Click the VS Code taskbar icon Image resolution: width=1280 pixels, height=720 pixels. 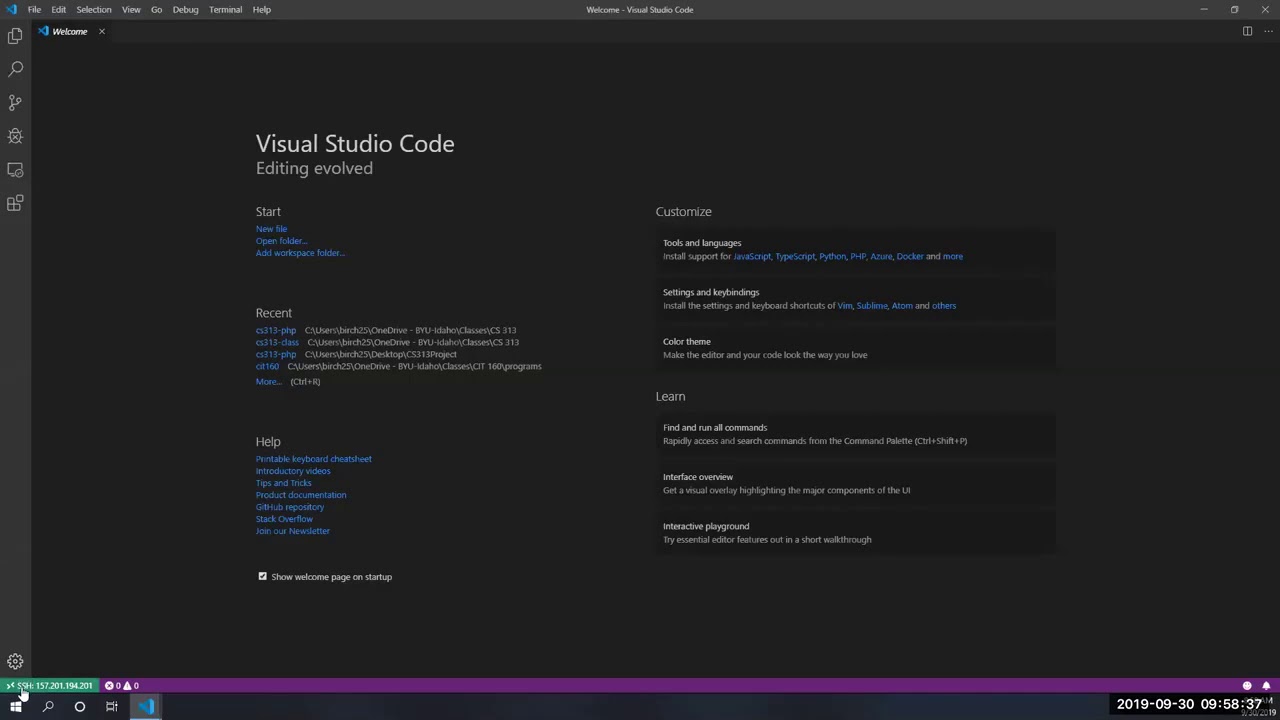[146, 707]
